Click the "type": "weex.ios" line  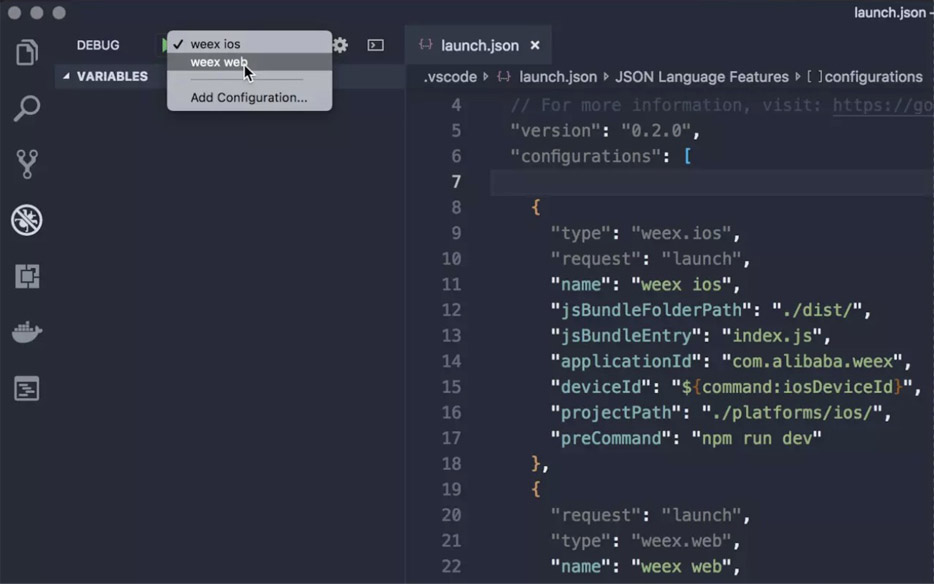click(645, 234)
